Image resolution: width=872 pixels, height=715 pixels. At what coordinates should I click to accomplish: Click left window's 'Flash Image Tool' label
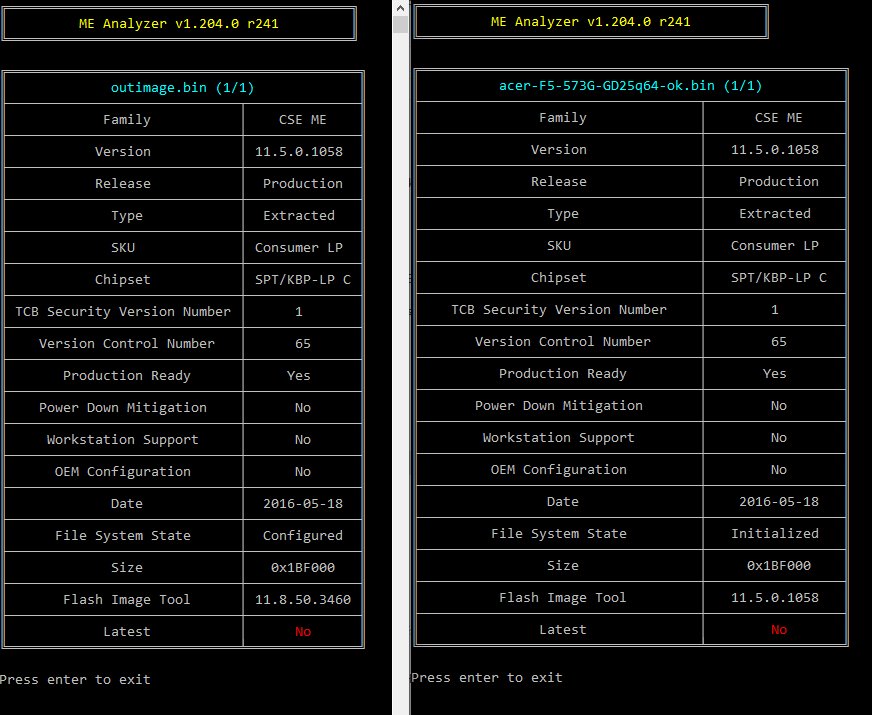click(x=126, y=599)
